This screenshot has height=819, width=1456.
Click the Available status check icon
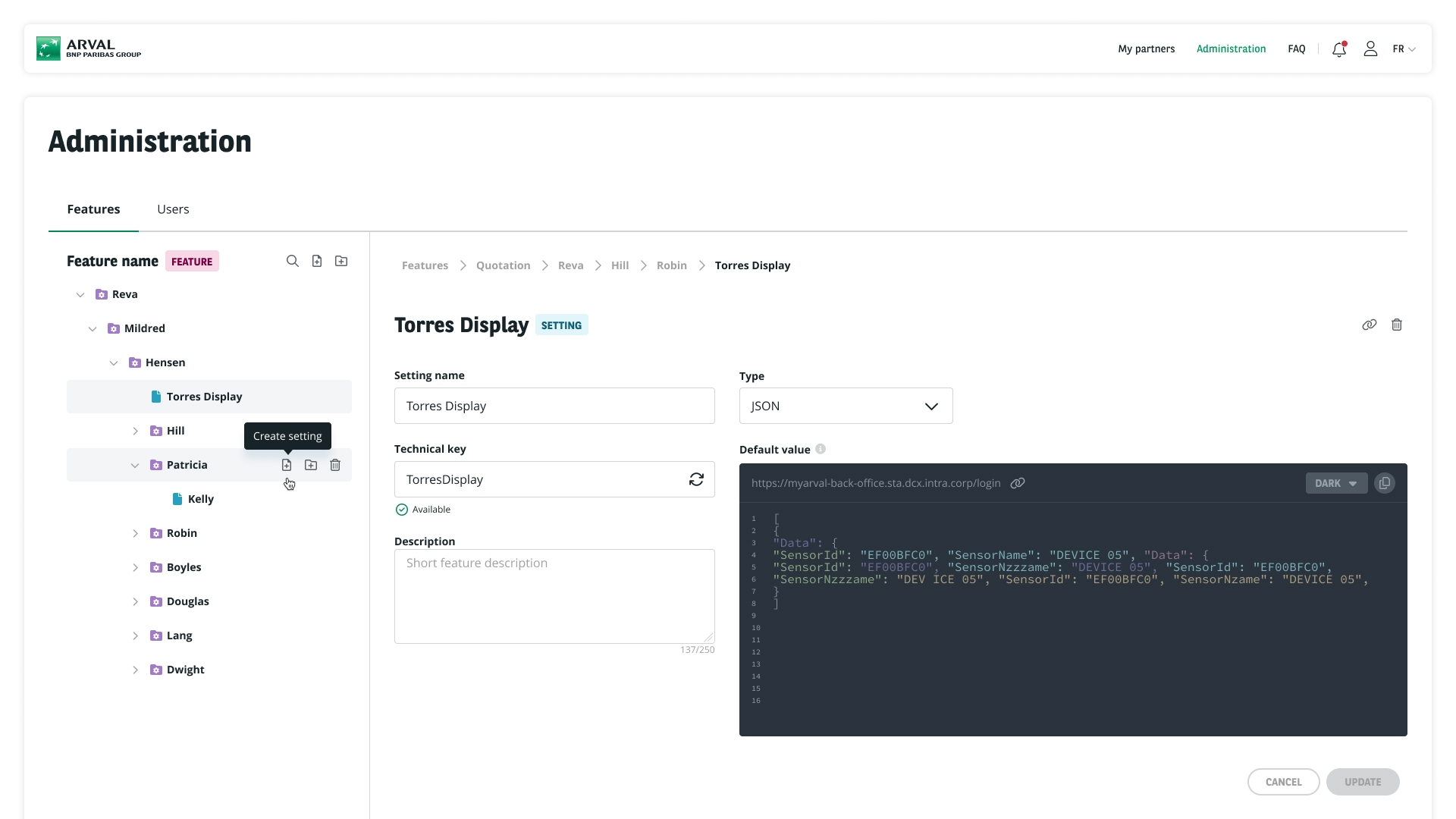tap(402, 510)
